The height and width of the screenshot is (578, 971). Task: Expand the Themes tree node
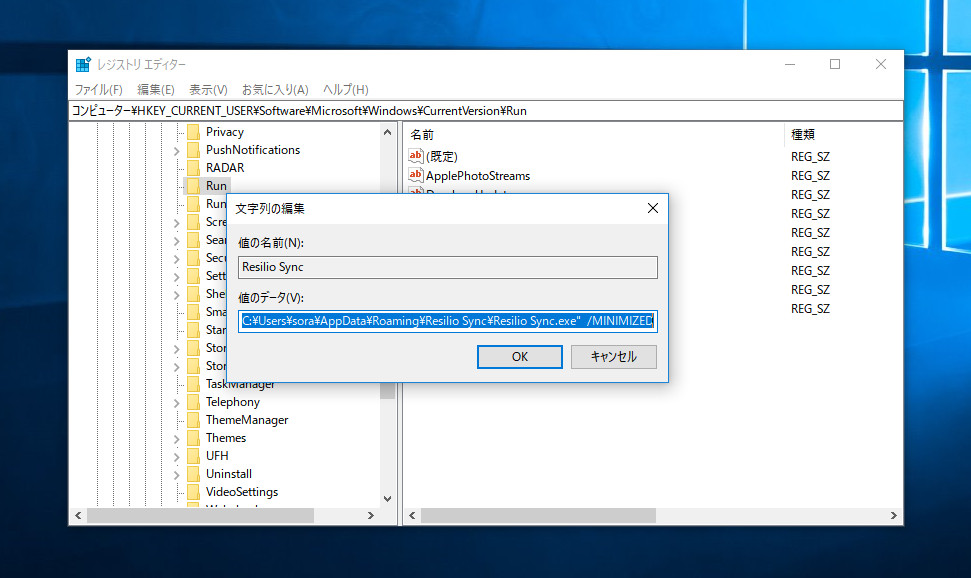(176, 439)
